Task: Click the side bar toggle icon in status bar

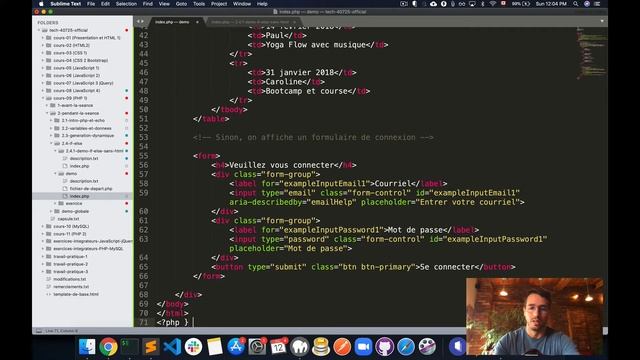Action: 39,331
